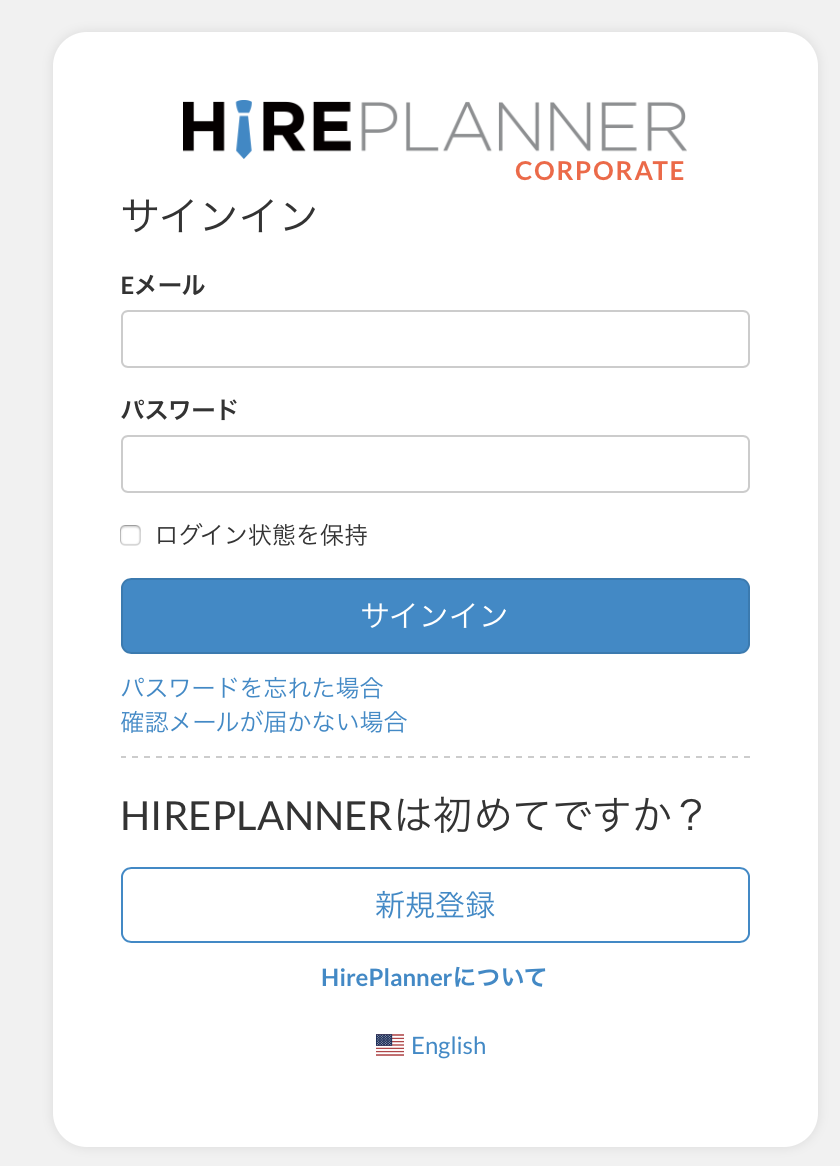Click the ログイン状態を保持 label text
The width and height of the screenshot is (840, 1166).
(262, 535)
